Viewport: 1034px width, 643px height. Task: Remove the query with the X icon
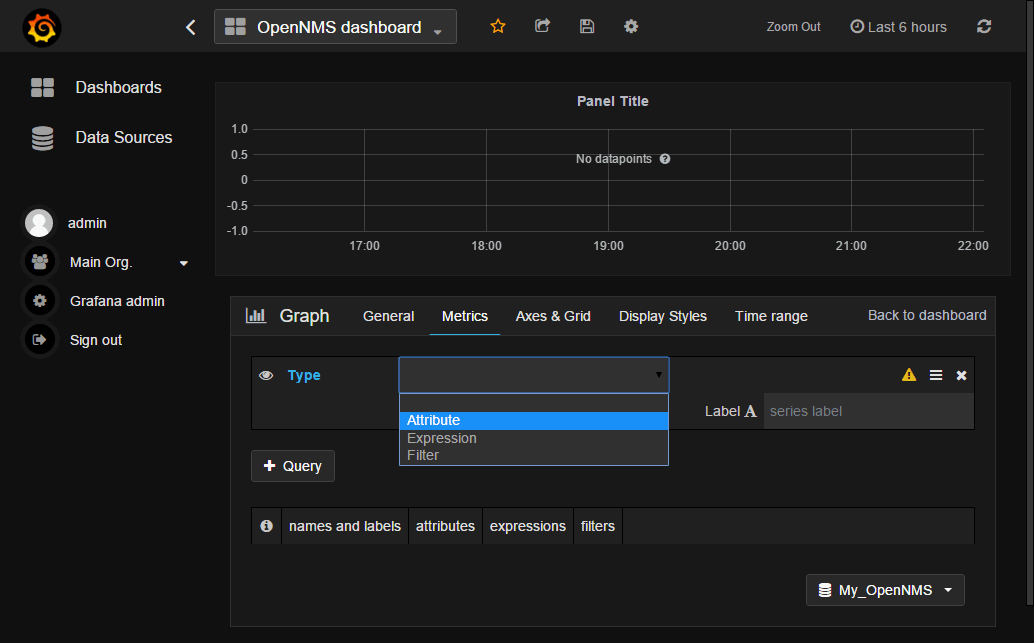961,375
